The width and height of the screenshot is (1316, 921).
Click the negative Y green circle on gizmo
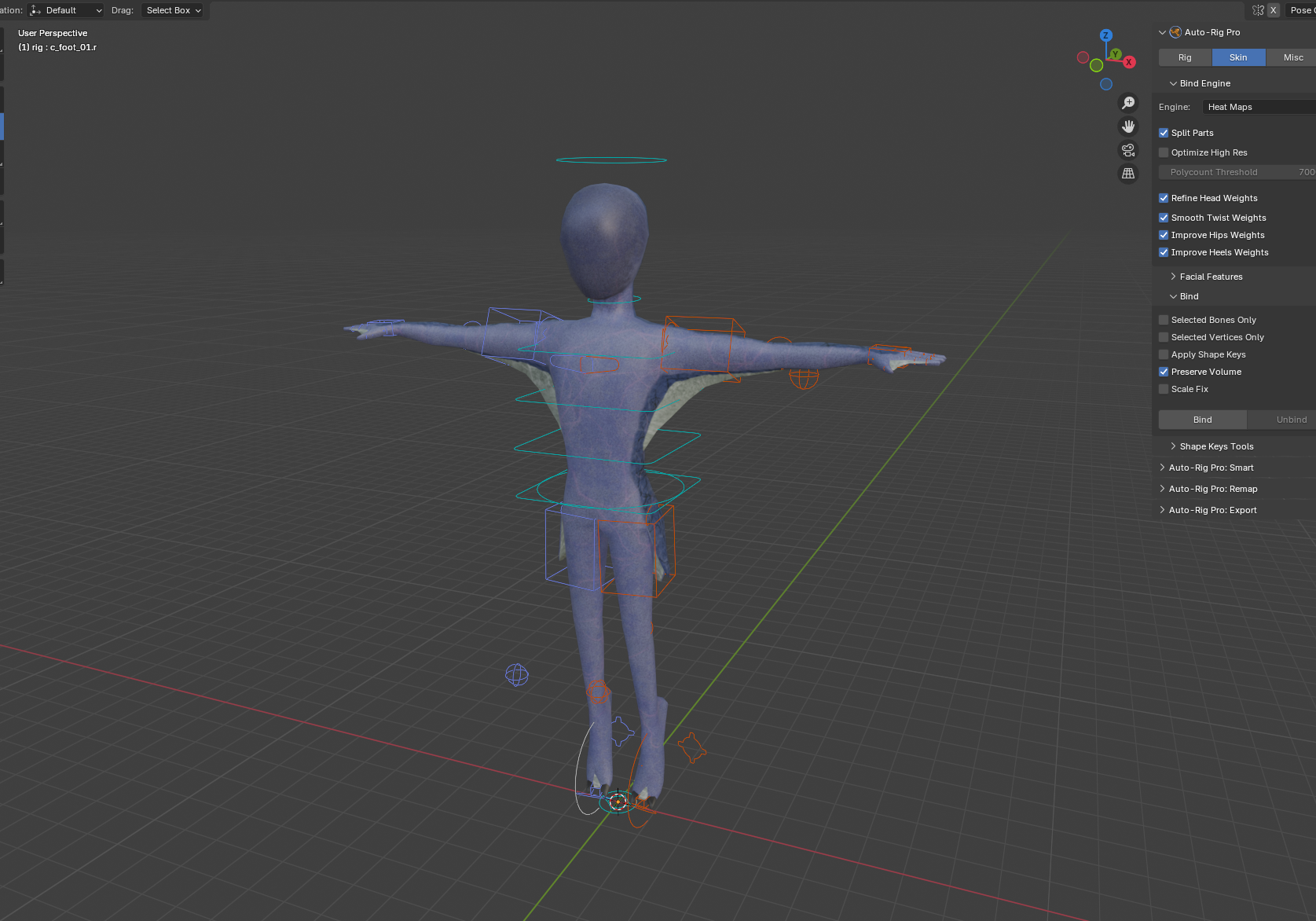tap(1096, 65)
